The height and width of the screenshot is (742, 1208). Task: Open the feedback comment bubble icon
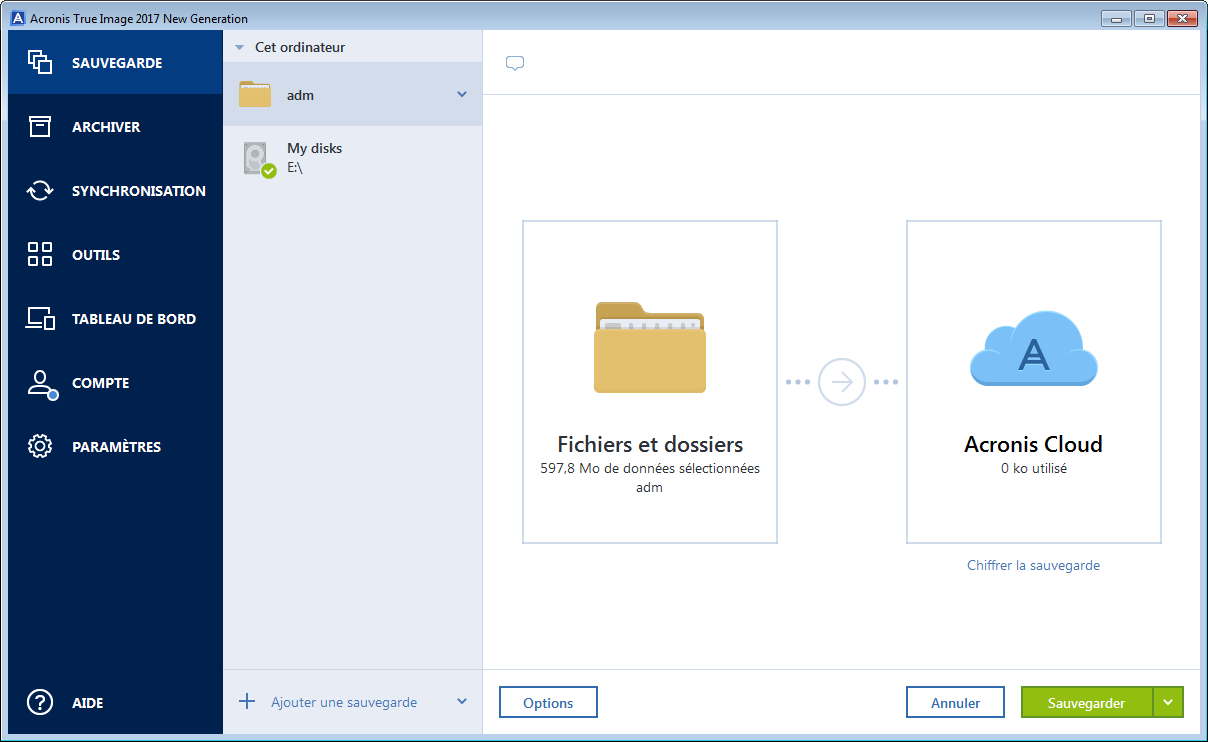coord(514,63)
